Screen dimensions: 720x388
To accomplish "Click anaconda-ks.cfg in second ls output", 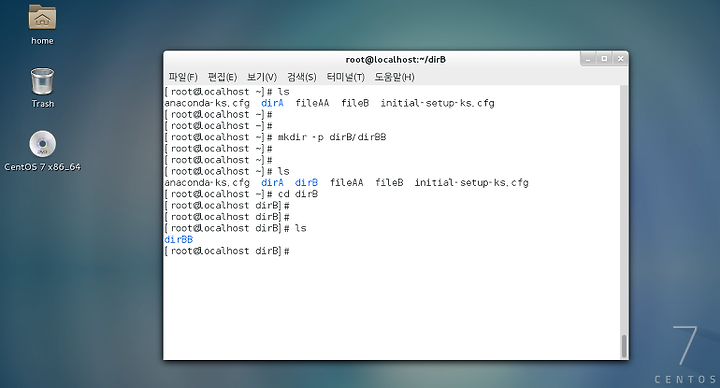I will click(207, 183).
